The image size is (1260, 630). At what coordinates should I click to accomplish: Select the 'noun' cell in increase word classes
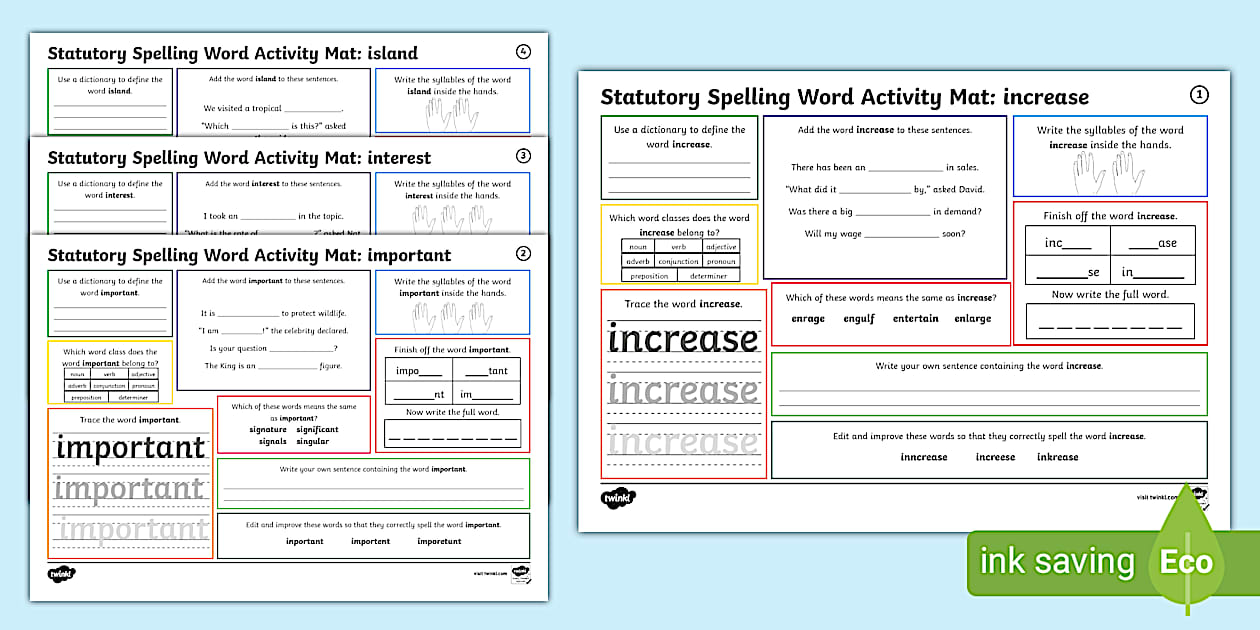pos(638,247)
